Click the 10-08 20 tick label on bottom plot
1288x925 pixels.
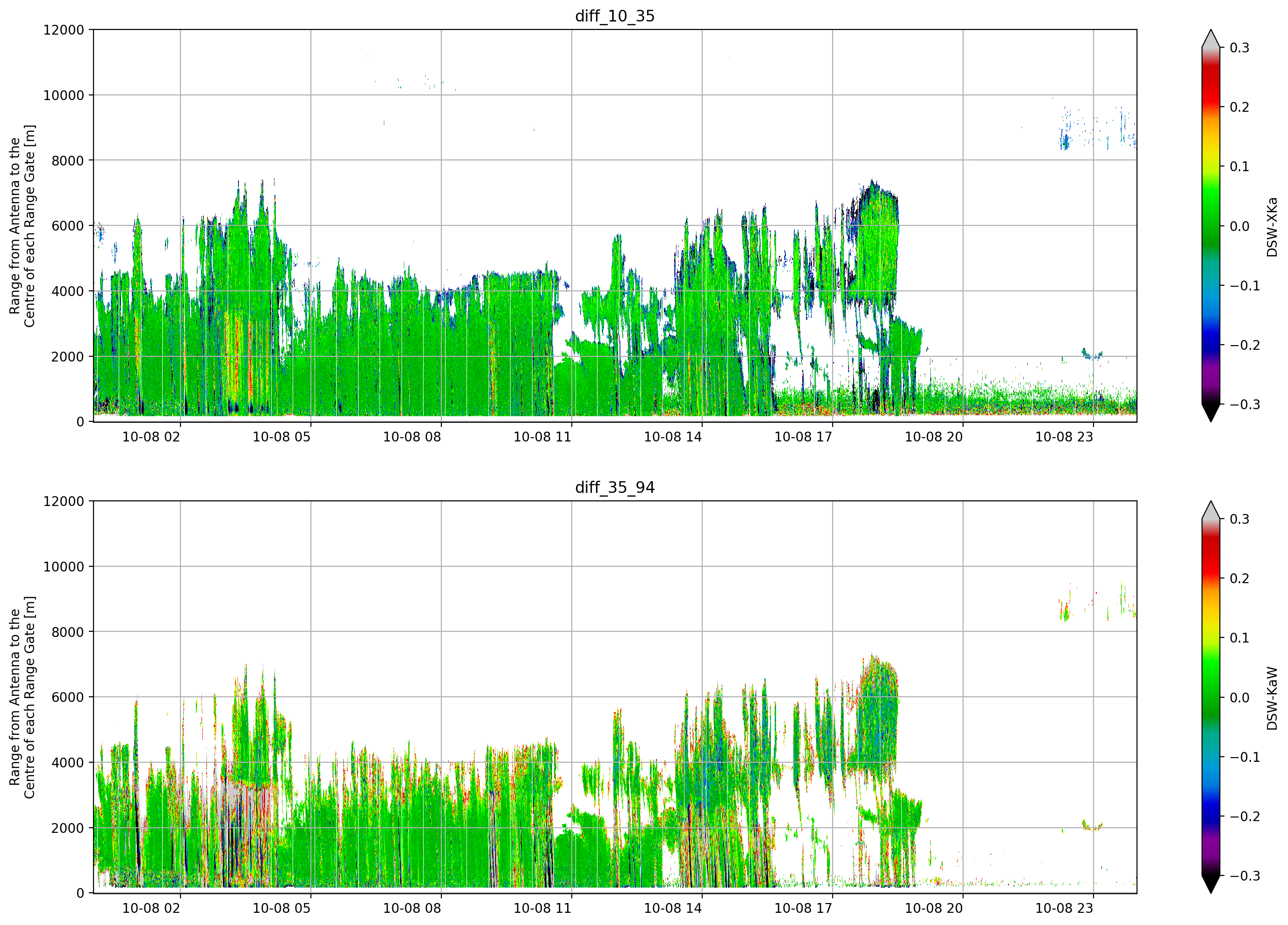934,908
